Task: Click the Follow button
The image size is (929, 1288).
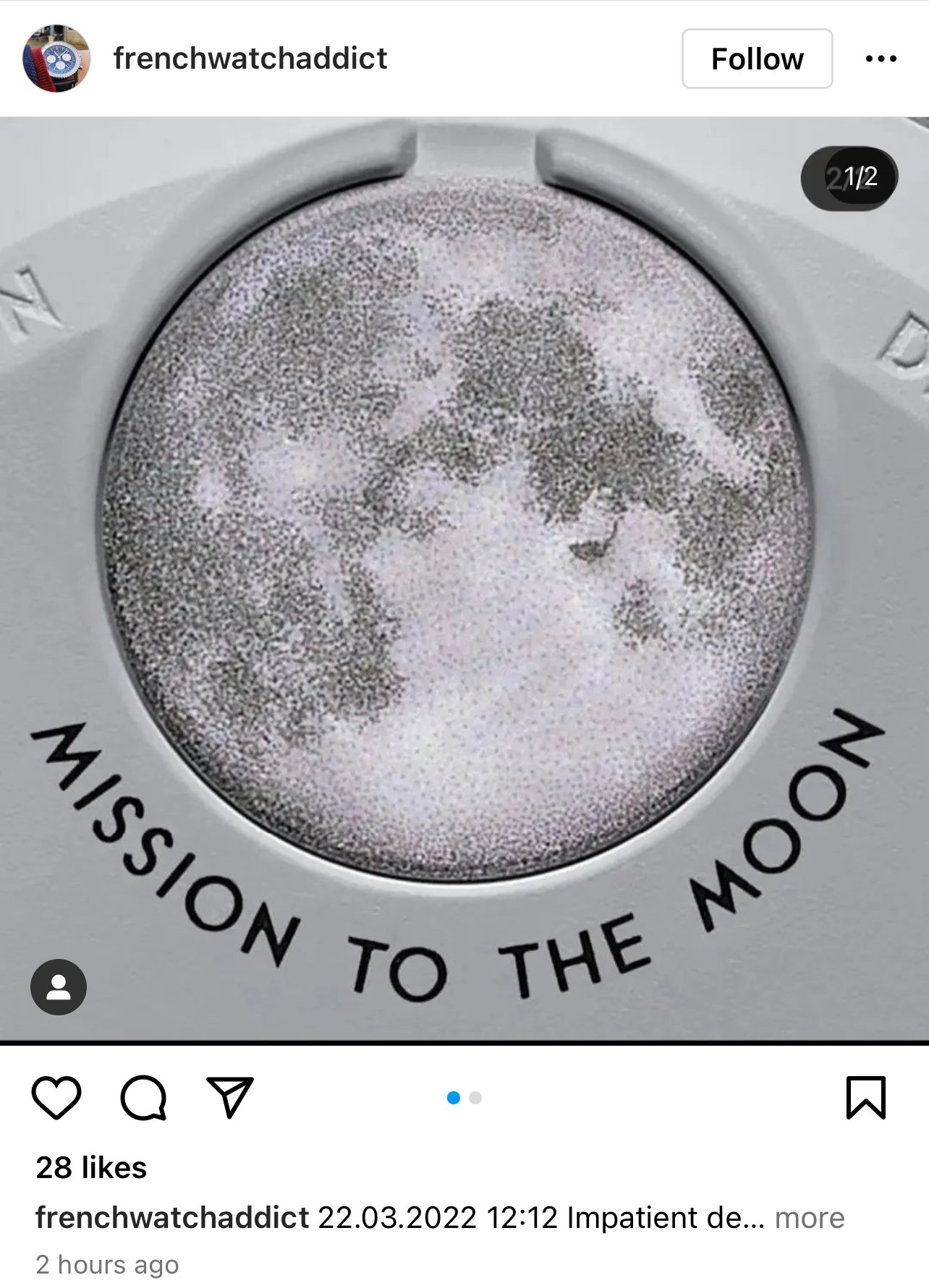Action: (x=757, y=59)
